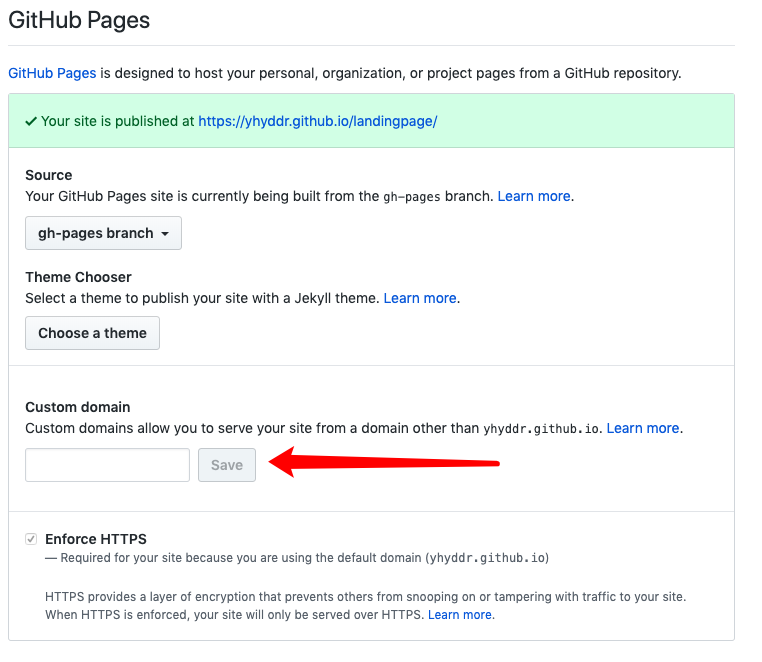Screen dimensions: 762x662
Task: Click the Enforce HTTPS label text
Action: [x=96, y=539]
